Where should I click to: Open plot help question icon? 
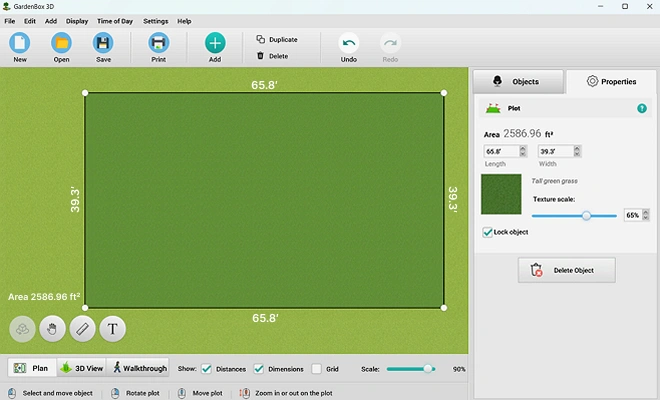(641, 109)
